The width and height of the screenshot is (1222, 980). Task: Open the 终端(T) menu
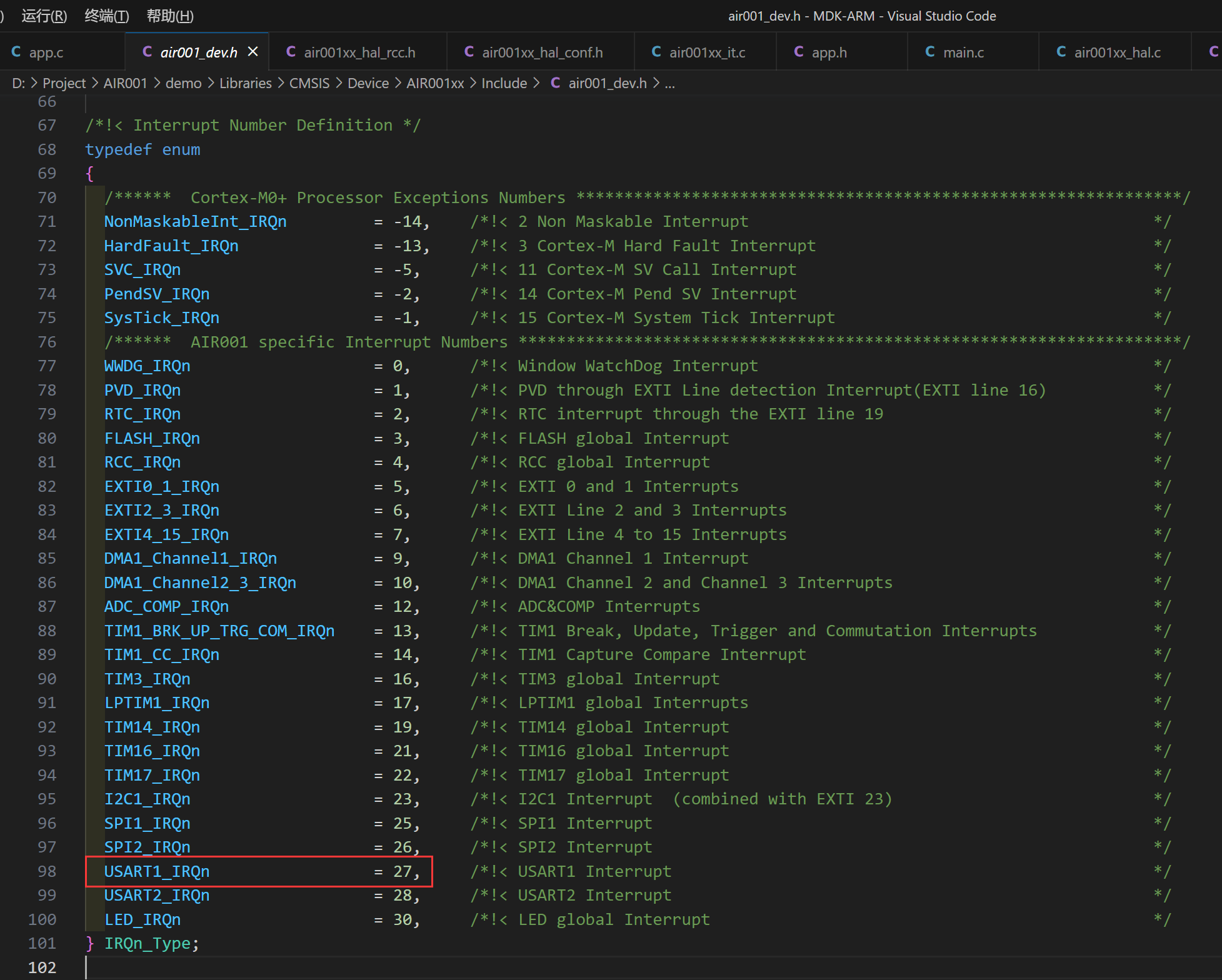coord(107,16)
